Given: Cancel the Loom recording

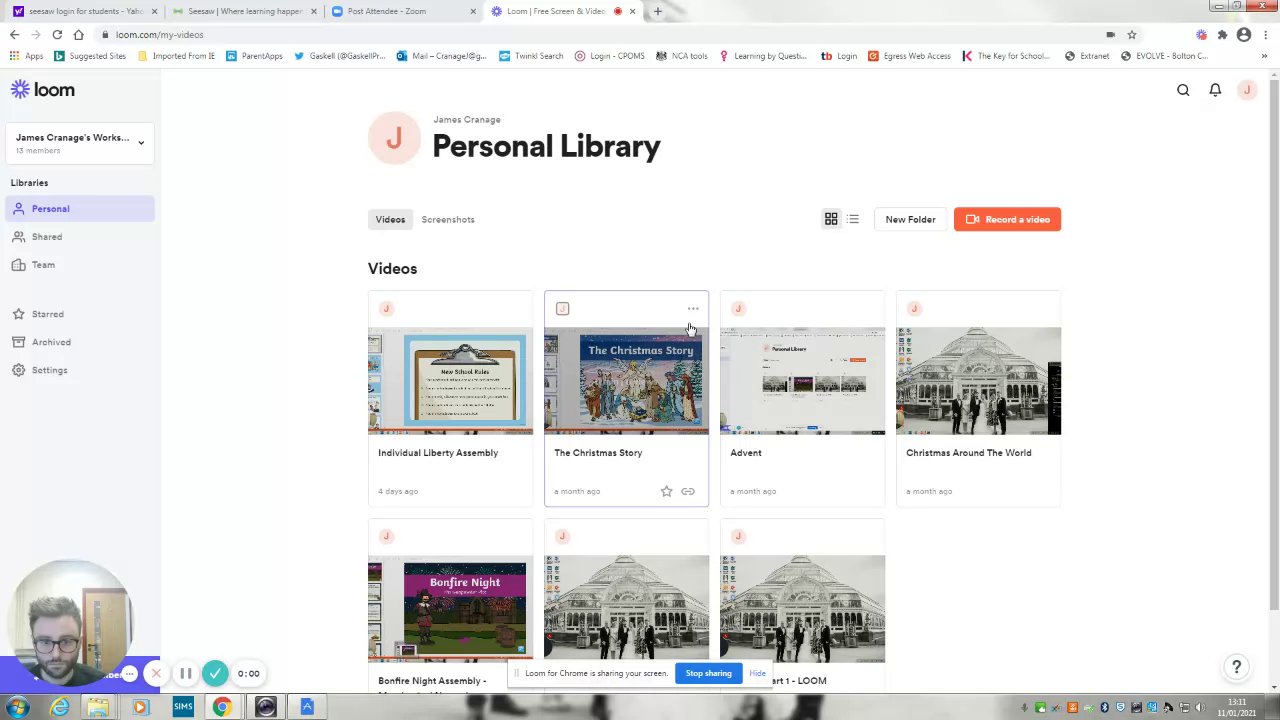Looking at the screenshot, I should [156, 674].
